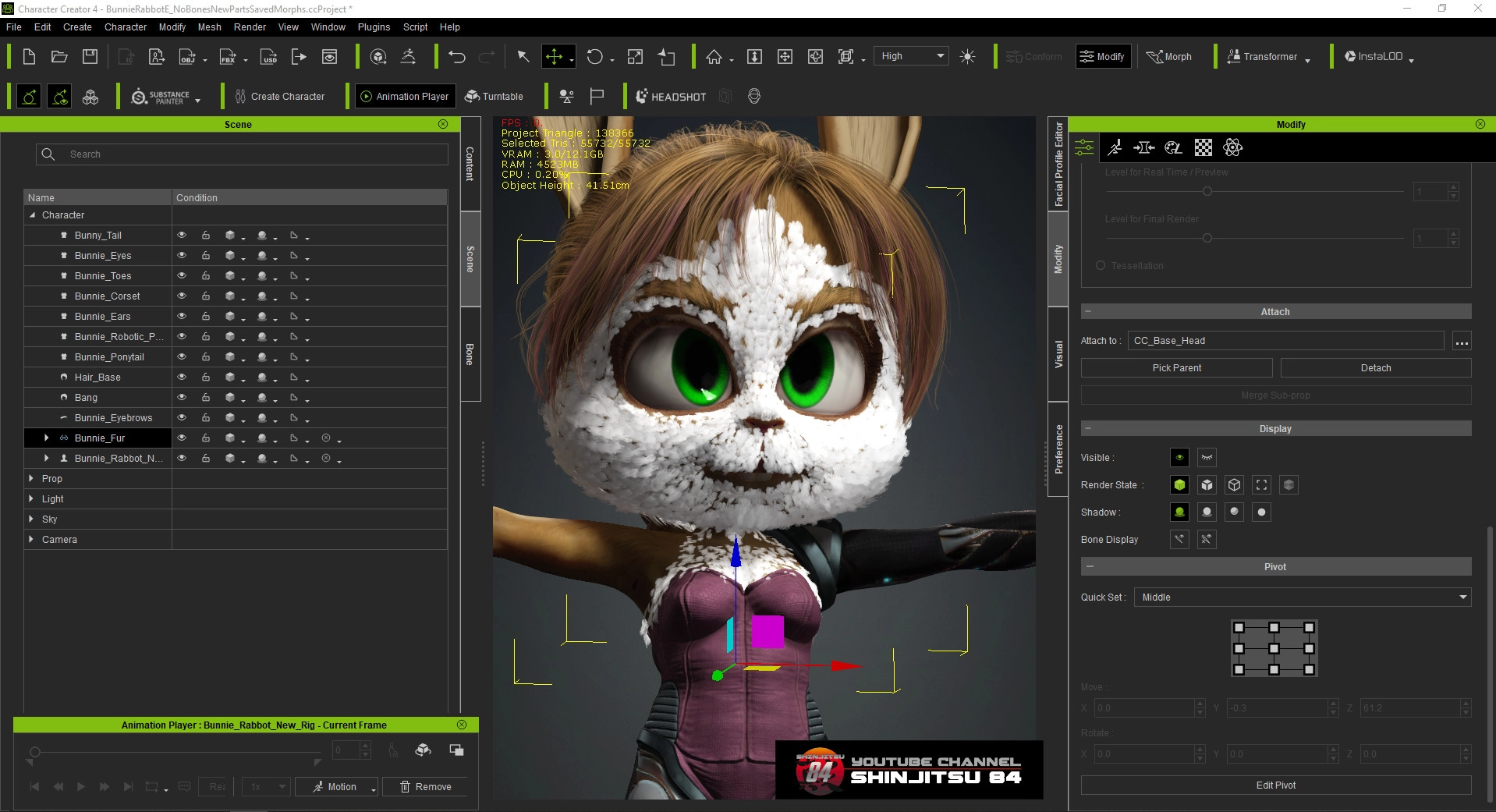Click the Headshot plugin icon
This screenshot has width=1496, height=812.
[x=671, y=97]
